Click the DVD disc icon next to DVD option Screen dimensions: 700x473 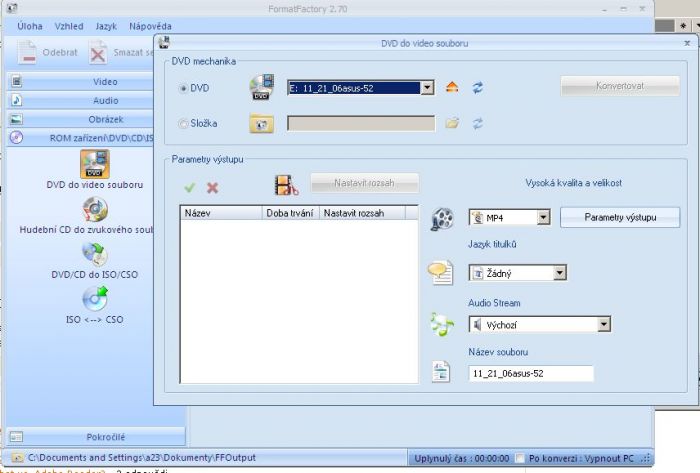(x=262, y=87)
